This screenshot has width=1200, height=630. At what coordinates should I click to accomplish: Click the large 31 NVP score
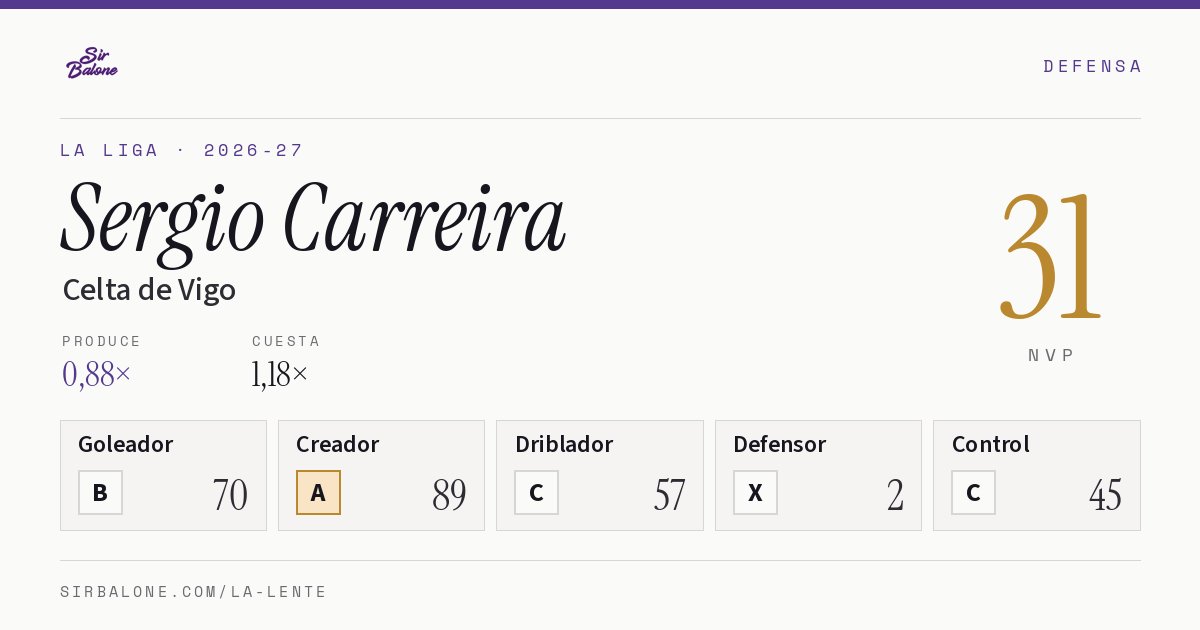pyautogui.click(x=1051, y=257)
